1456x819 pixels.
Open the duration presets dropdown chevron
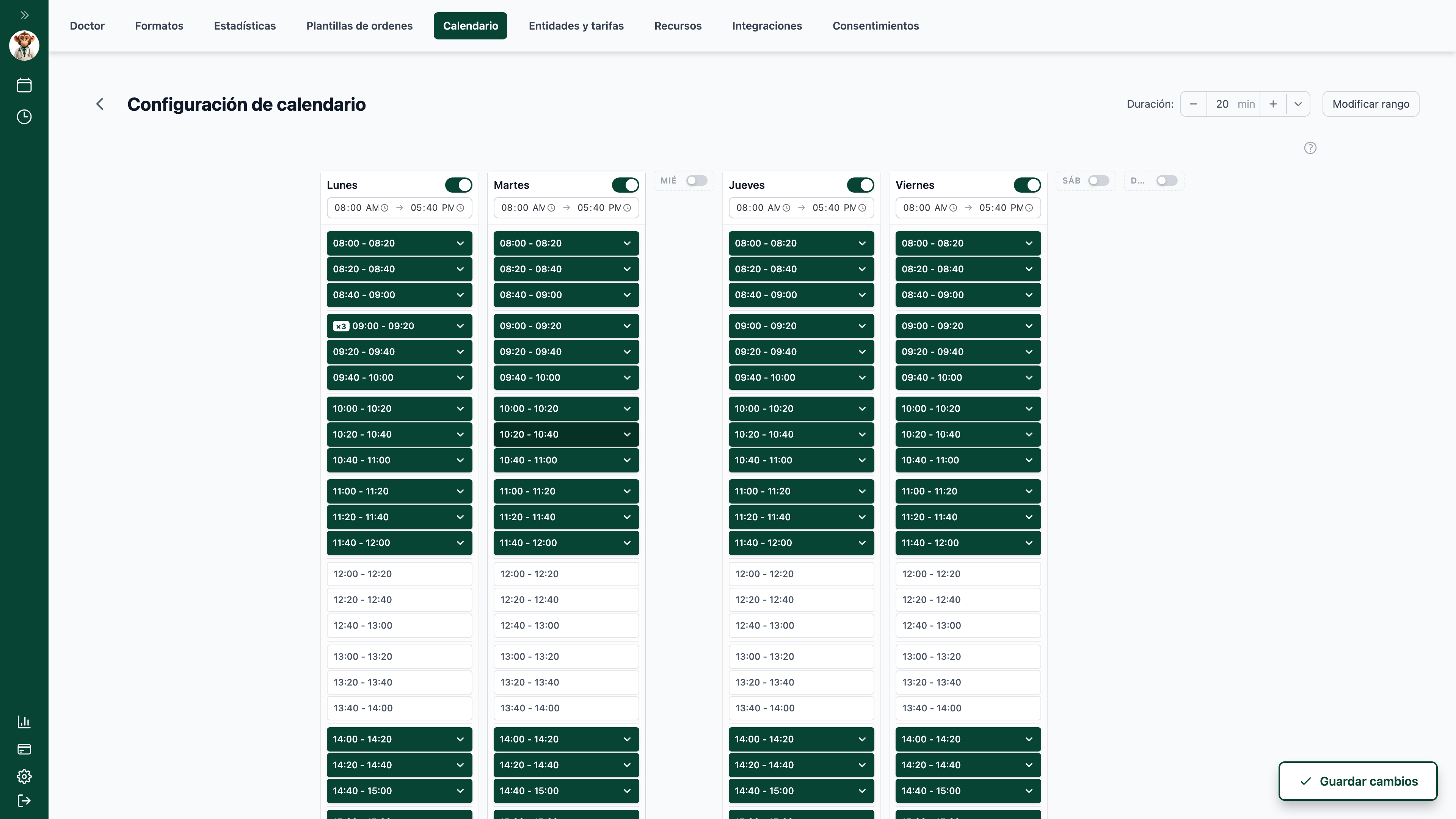(1298, 104)
